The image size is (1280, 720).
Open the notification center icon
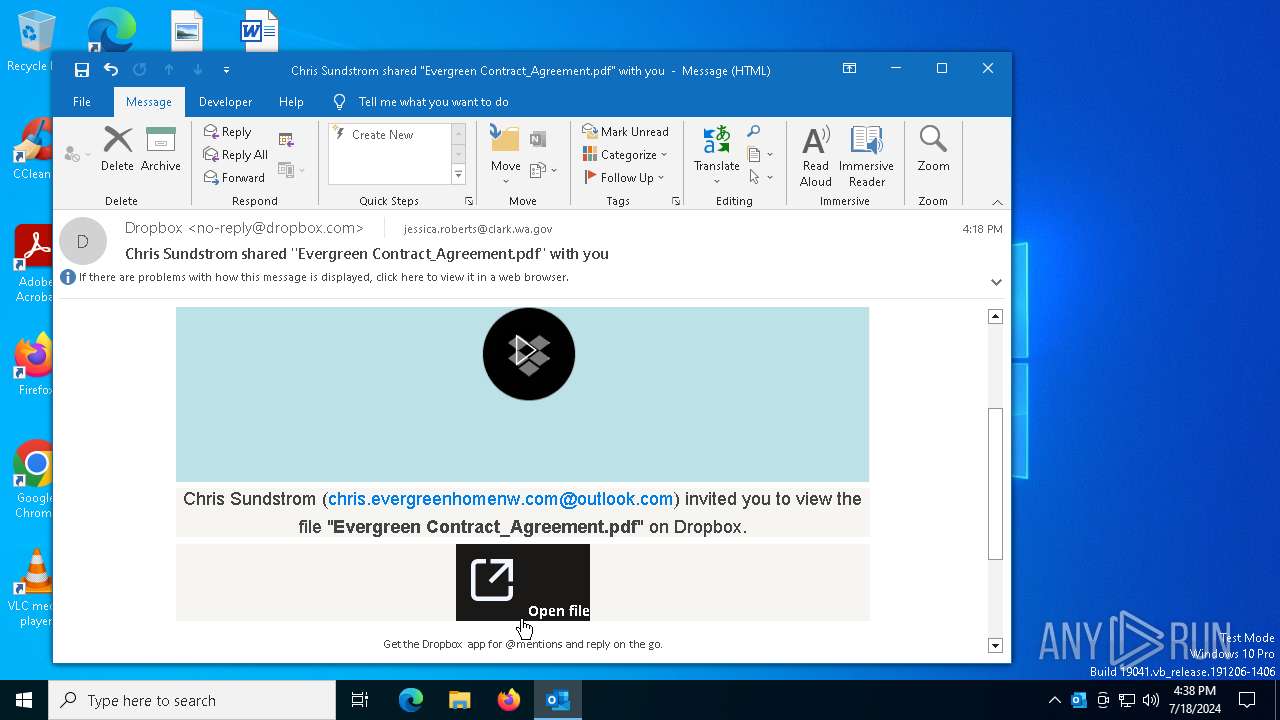(1247, 700)
